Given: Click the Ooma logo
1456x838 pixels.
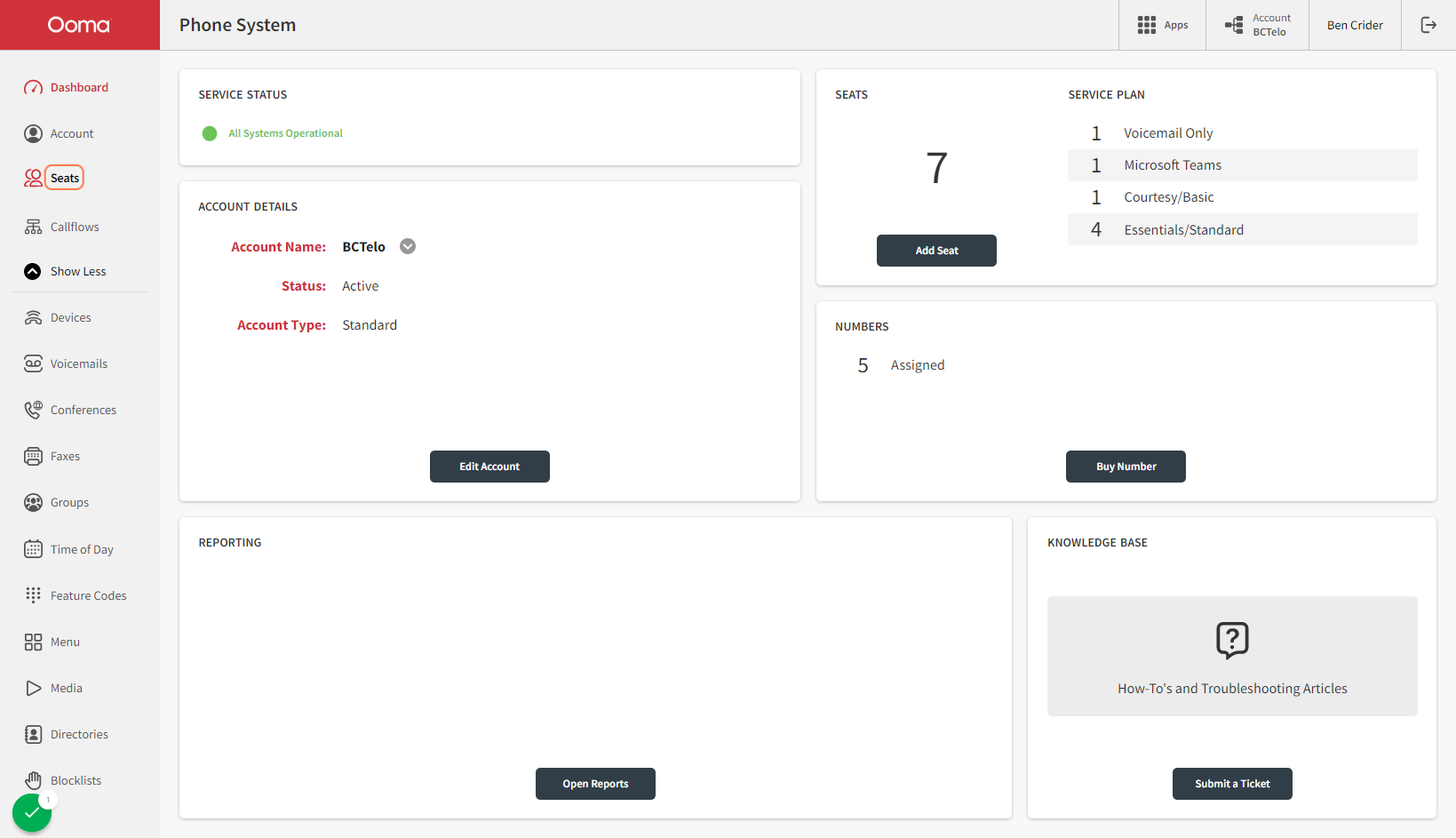Looking at the screenshot, I should pyautogui.click(x=79, y=25).
